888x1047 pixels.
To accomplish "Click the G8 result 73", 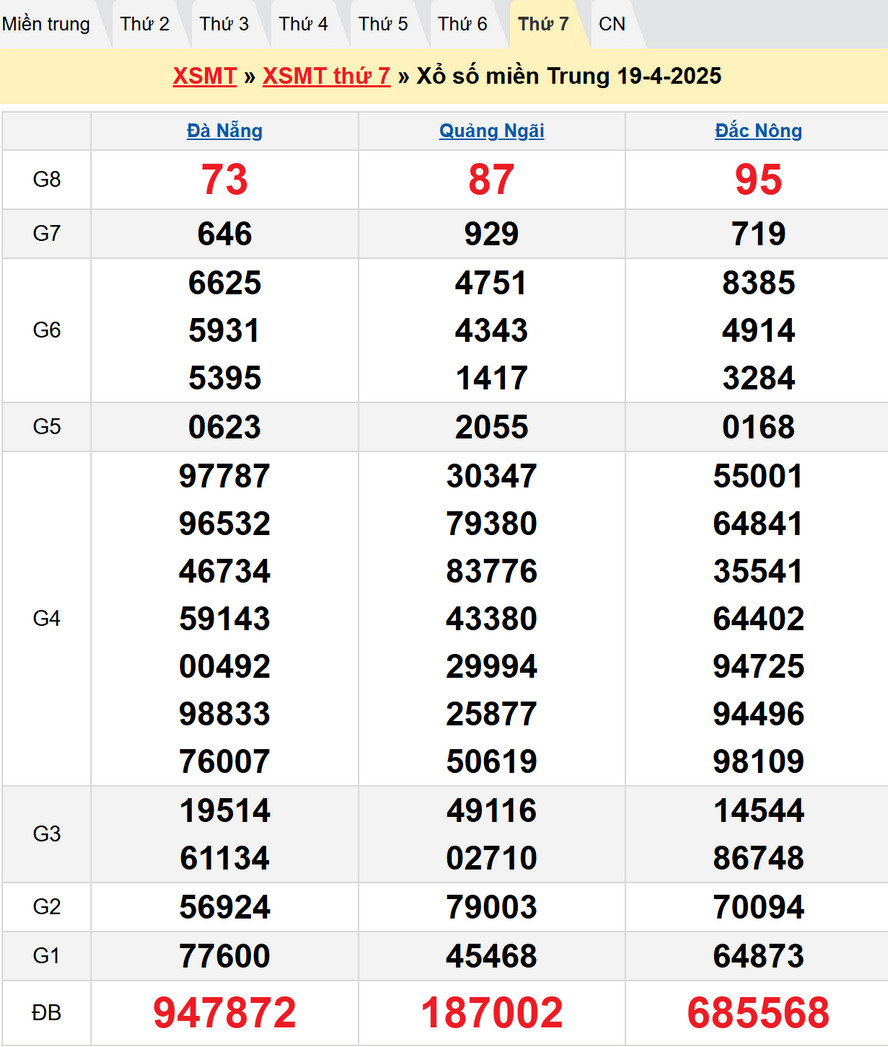I will (x=225, y=180).
